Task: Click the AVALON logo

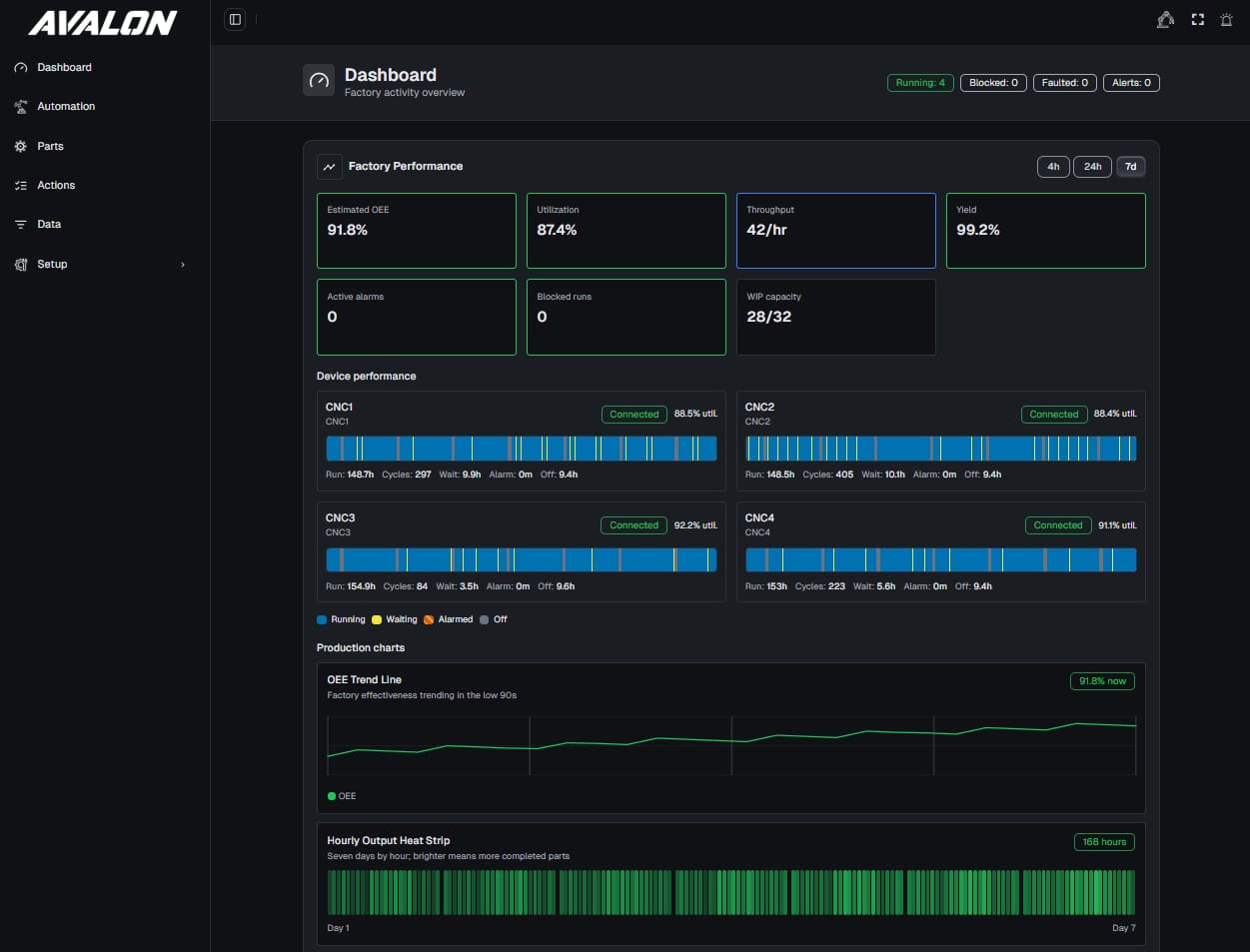Action: tap(103, 23)
